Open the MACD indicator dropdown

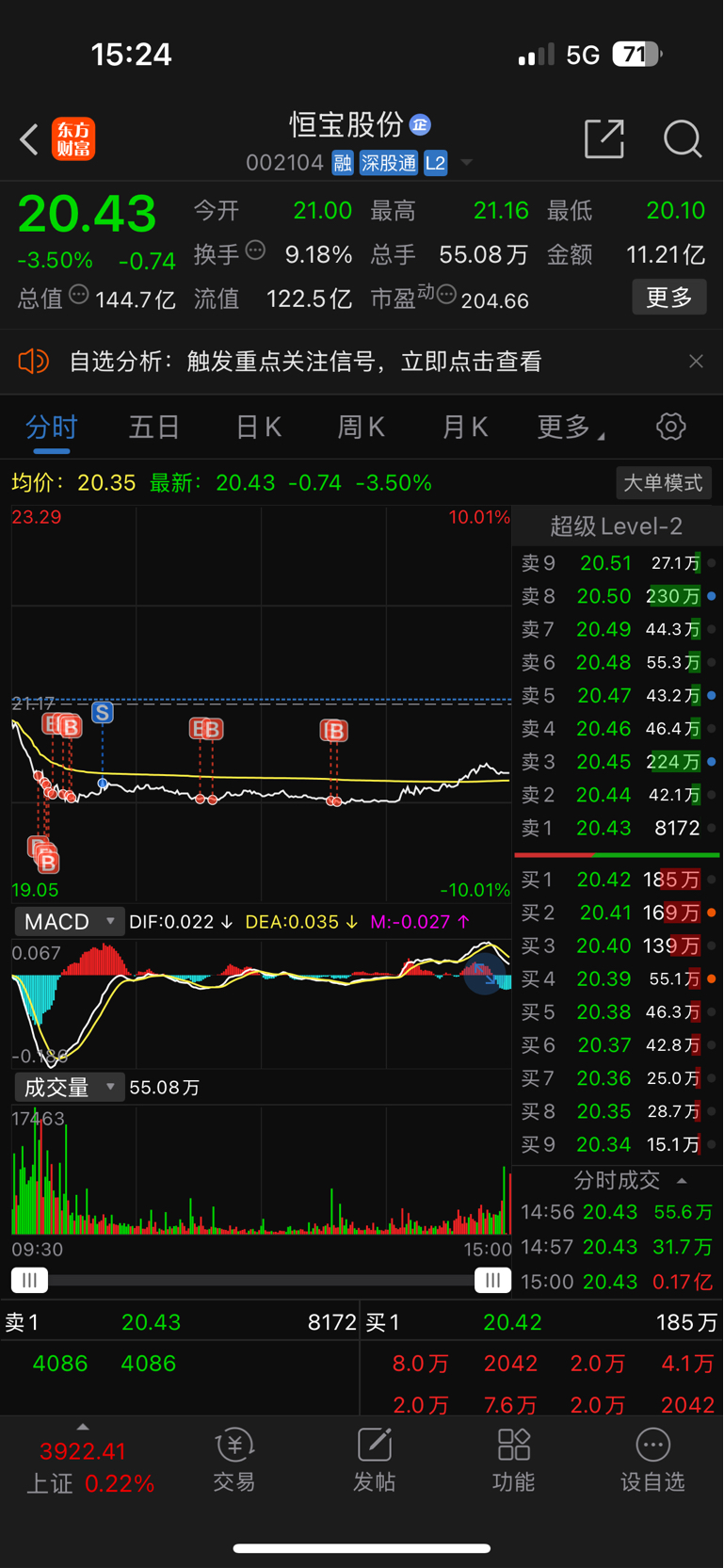point(68,921)
